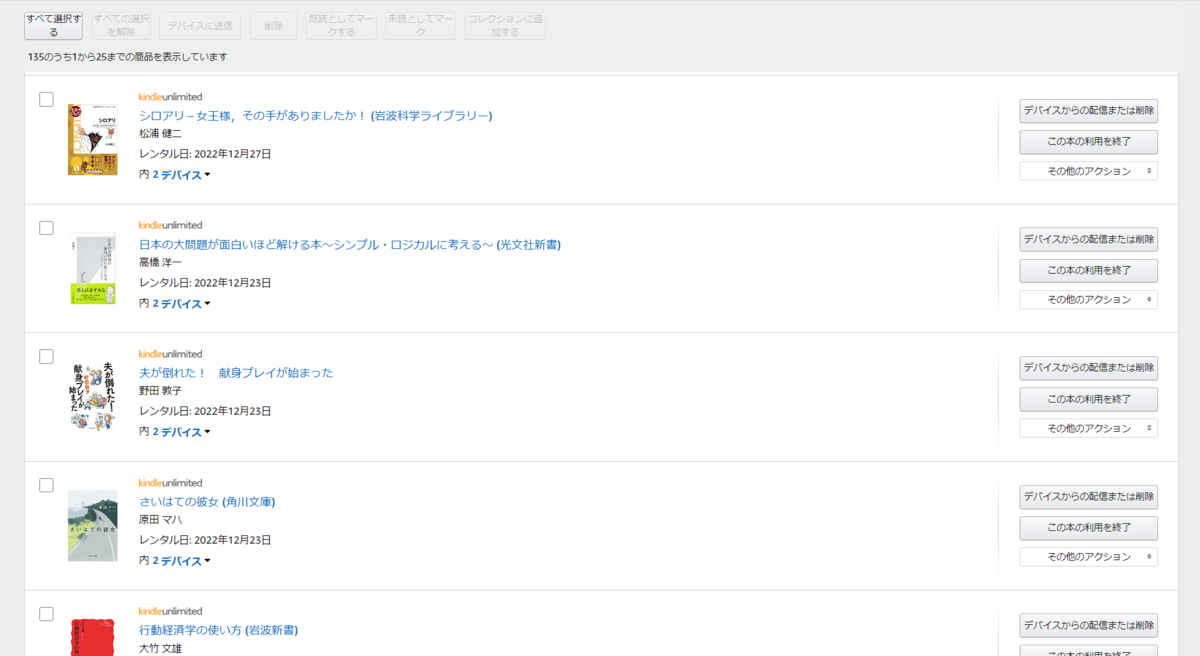Click kindleunlimited badge above さいはての彼女 title
Screen dimensions: 1200x656
[x=170, y=483]
